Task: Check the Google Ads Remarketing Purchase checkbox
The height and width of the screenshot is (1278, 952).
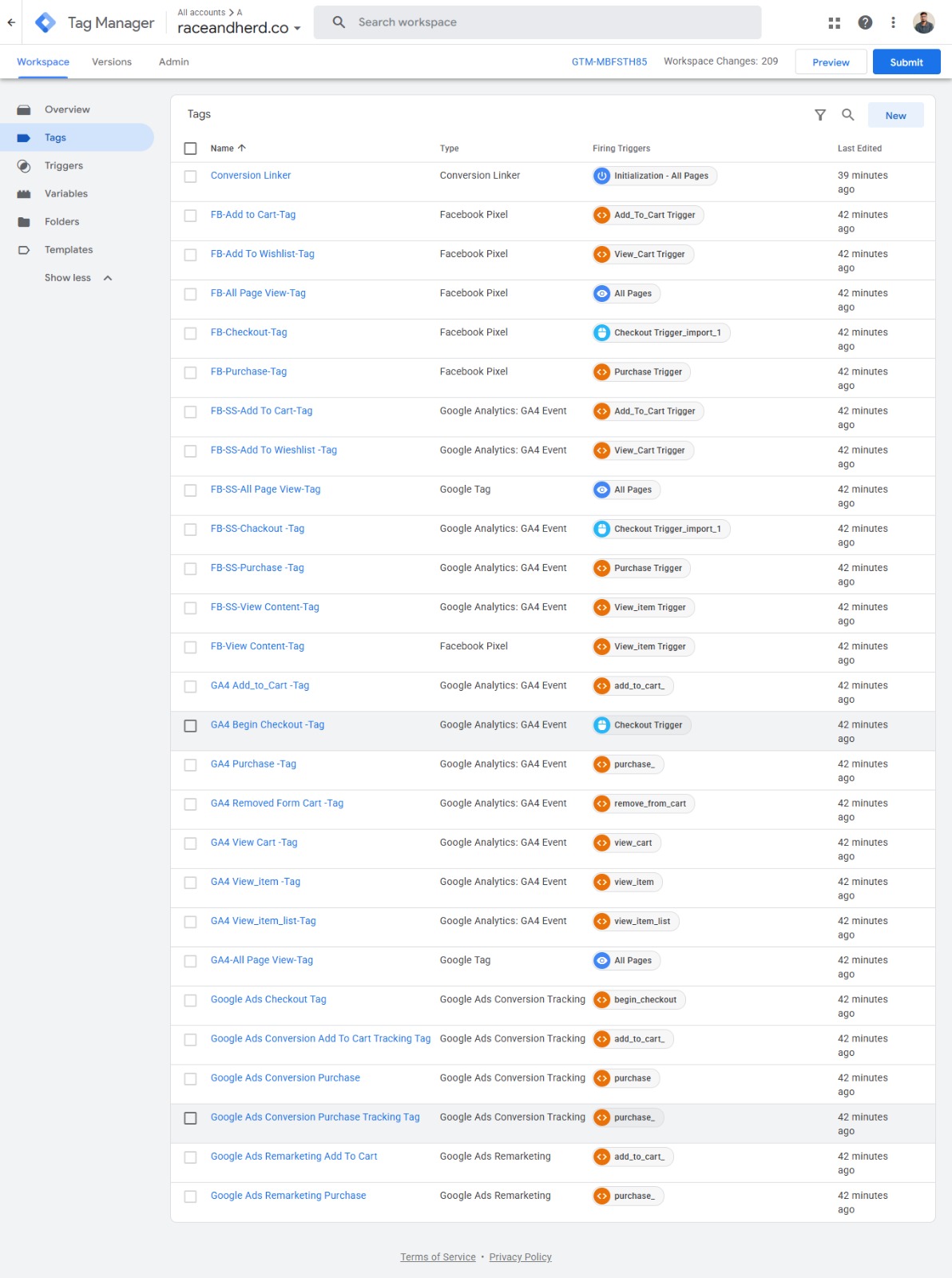Action: pyautogui.click(x=190, y=1197)
